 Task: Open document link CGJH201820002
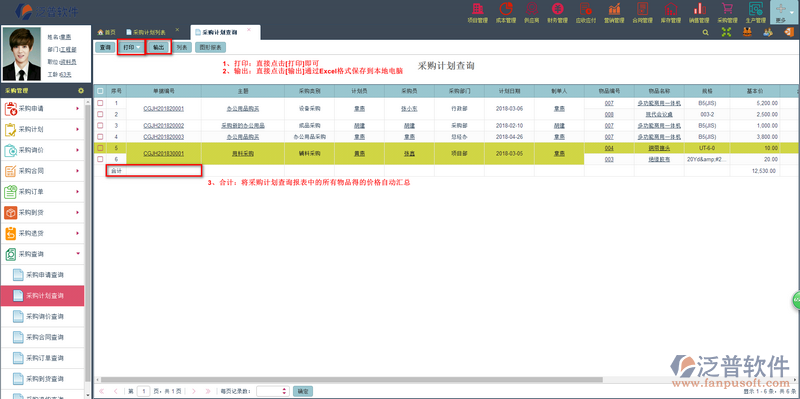coord(163,126)
